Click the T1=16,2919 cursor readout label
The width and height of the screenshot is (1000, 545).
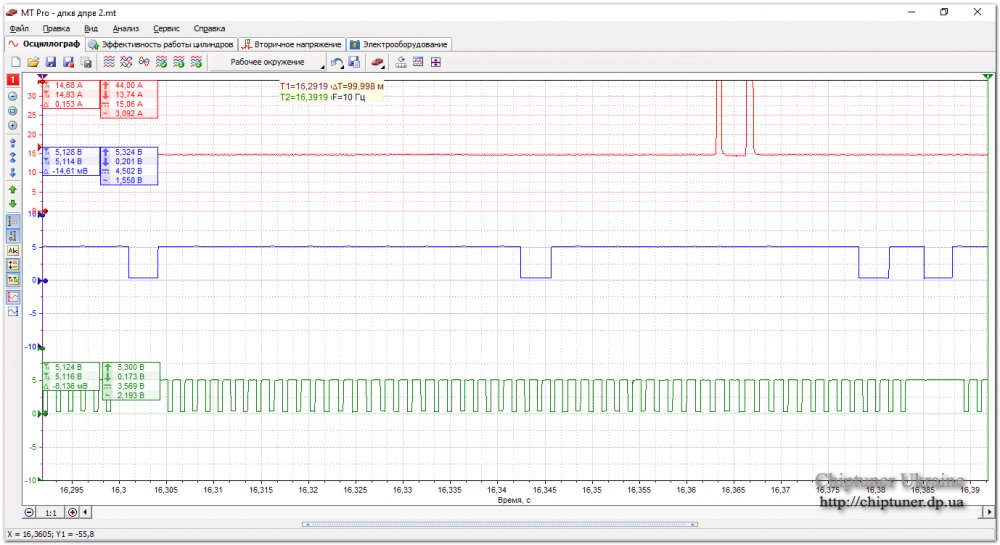[x=304, y=86]
